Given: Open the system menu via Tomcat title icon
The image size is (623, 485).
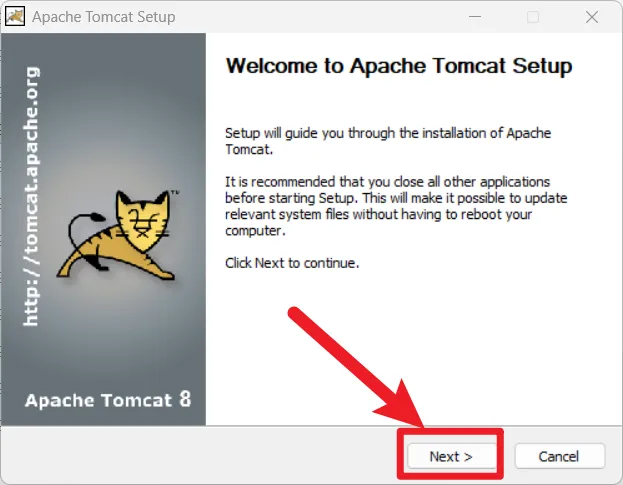Looking at the screenshot, I should 15,17.
